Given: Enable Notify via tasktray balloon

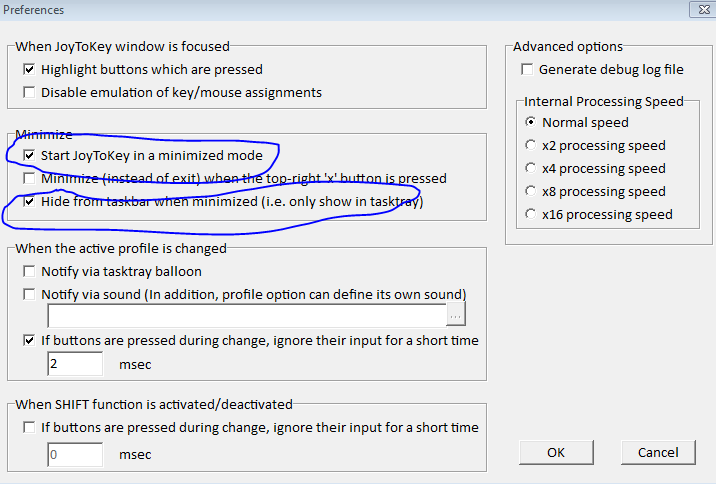Looking at the screenshot, I should tap(29, 271).
